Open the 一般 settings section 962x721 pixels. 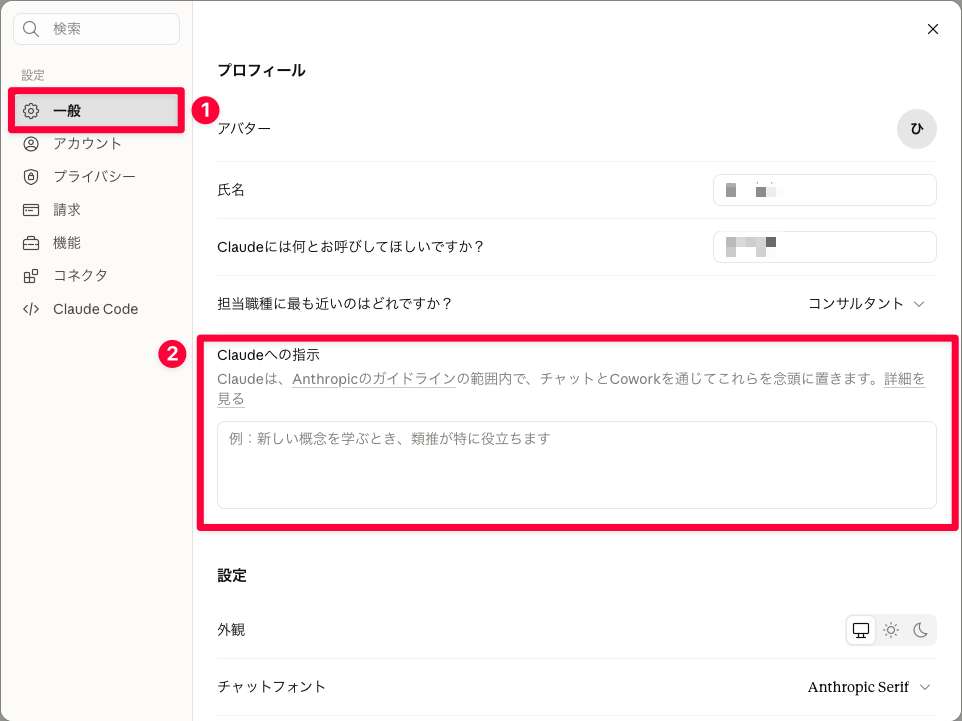96,110
